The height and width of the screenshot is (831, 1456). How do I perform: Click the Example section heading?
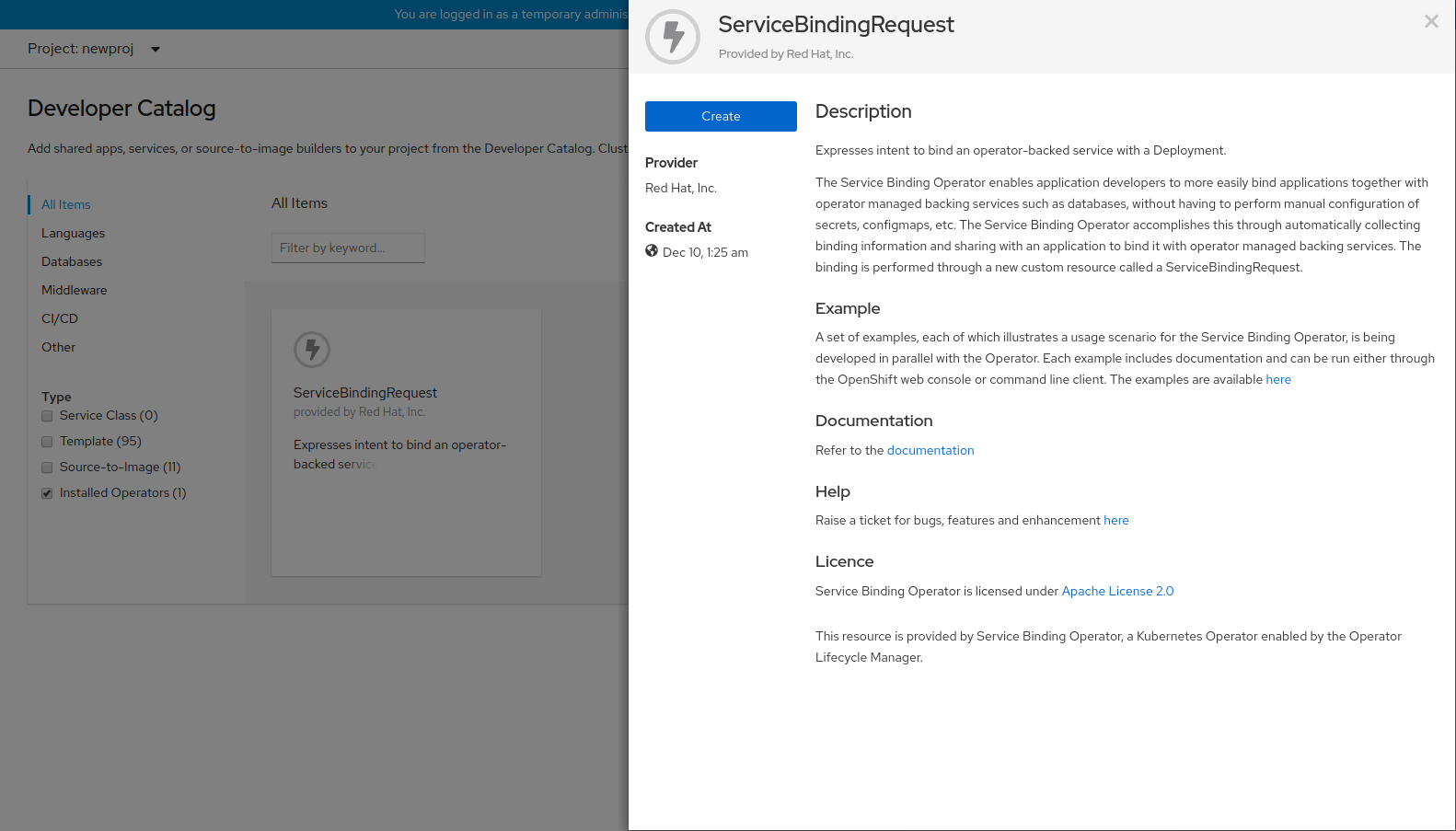tap(848, 308)
